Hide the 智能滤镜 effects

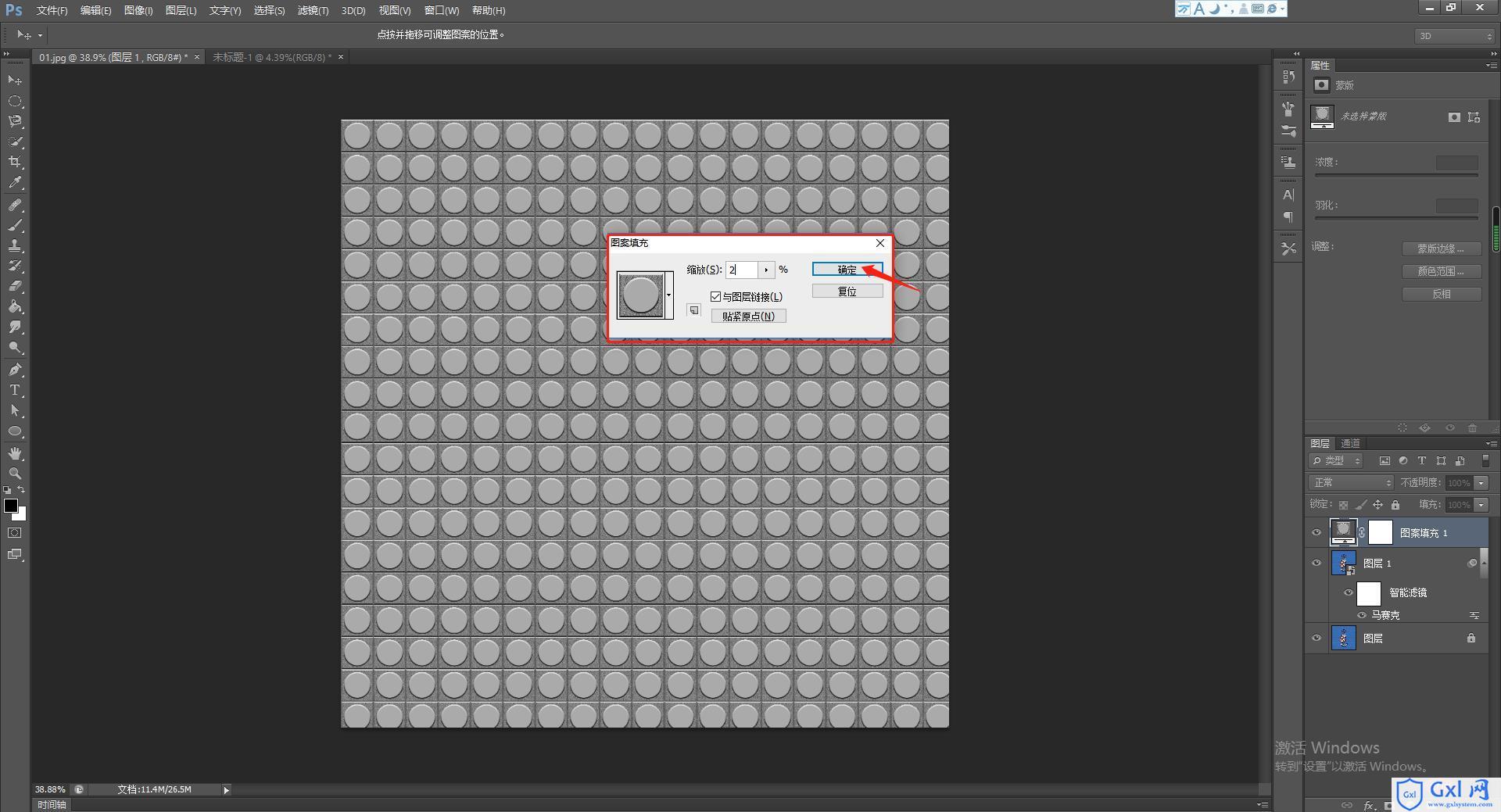[x=1349, y=592]
